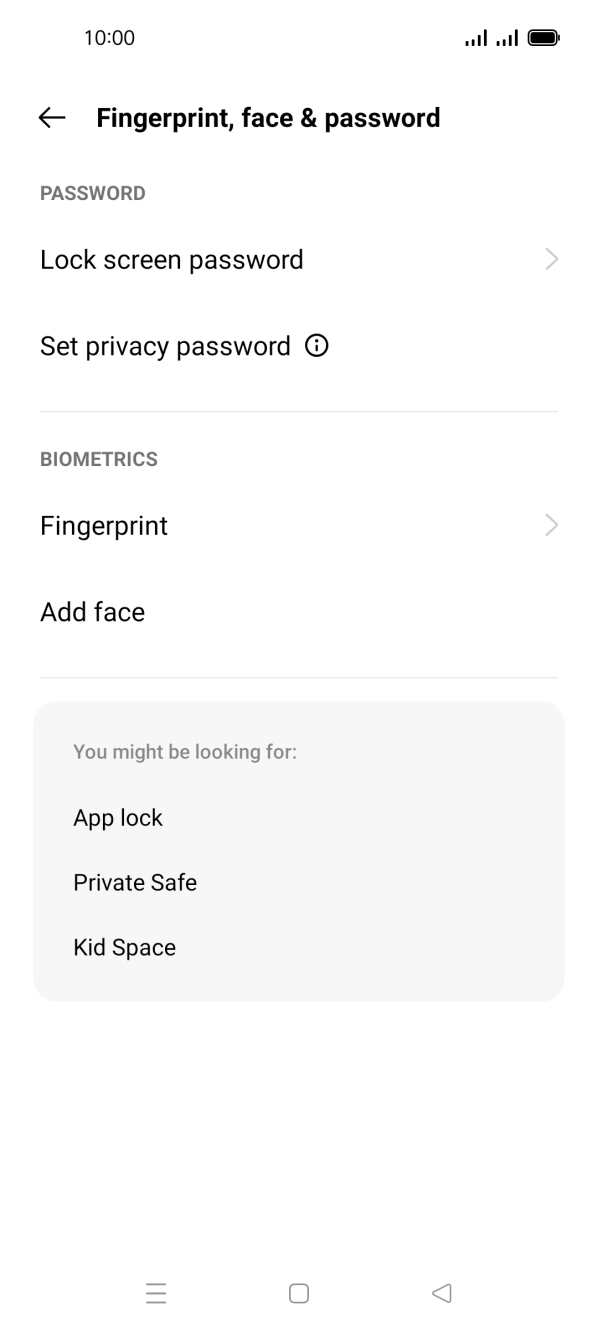598x1330 pixels.
Task: Tap the recent apps button in navigation bar
Action: pyautogui.click(x=156, y=1293)
